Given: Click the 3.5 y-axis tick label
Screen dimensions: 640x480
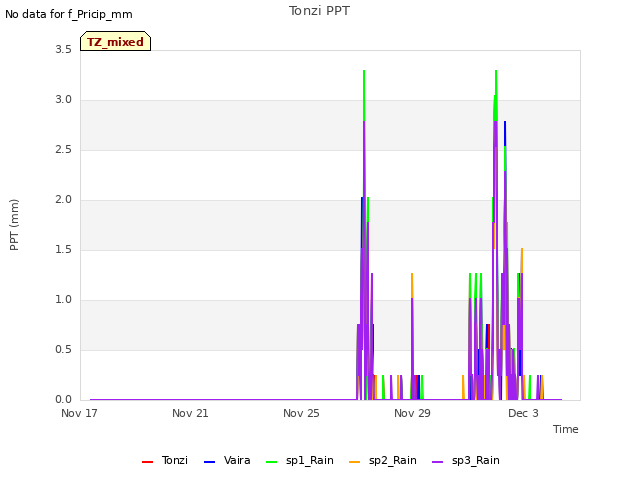Looking at the screenshot, I should coord(64,49).
